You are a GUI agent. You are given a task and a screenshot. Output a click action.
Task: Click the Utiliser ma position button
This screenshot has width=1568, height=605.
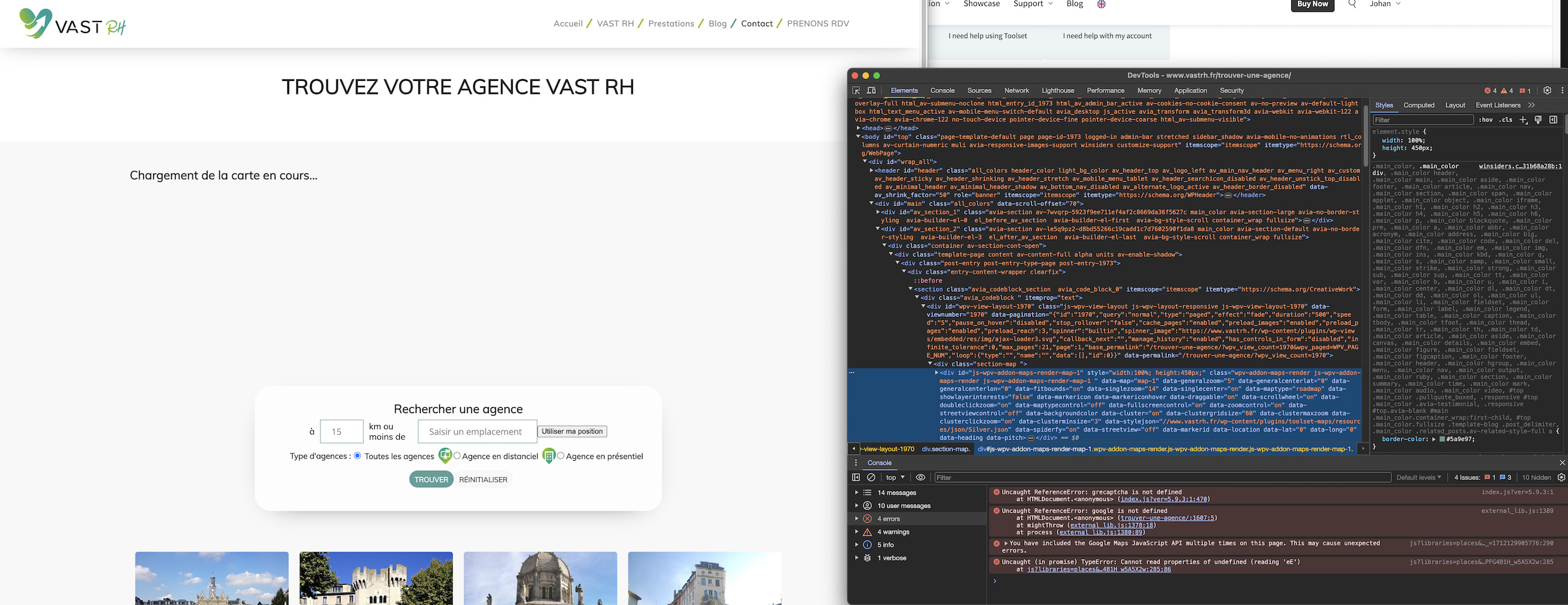point(572,432)
